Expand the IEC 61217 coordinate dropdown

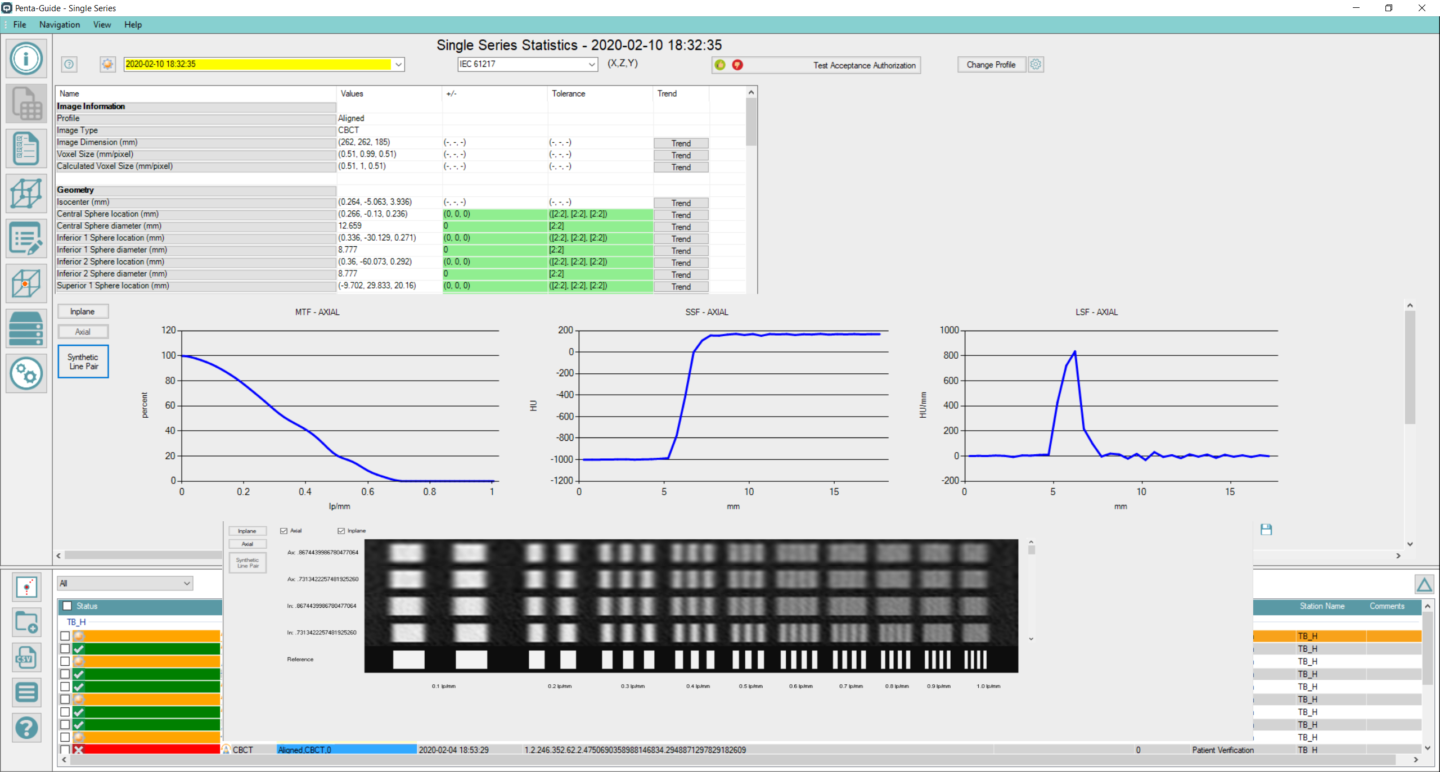pos(591,65)
